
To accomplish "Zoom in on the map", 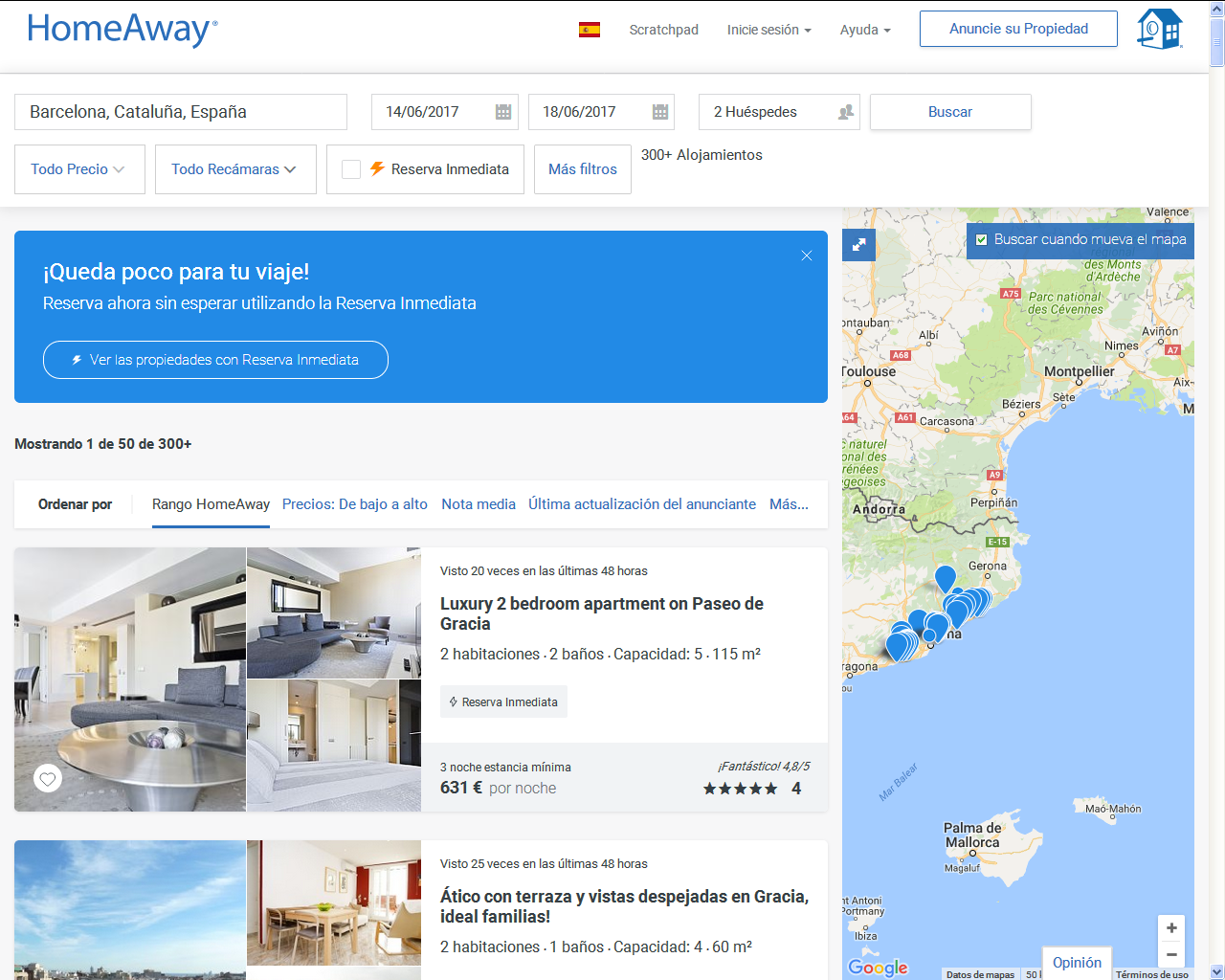I will coord(1171,928).
